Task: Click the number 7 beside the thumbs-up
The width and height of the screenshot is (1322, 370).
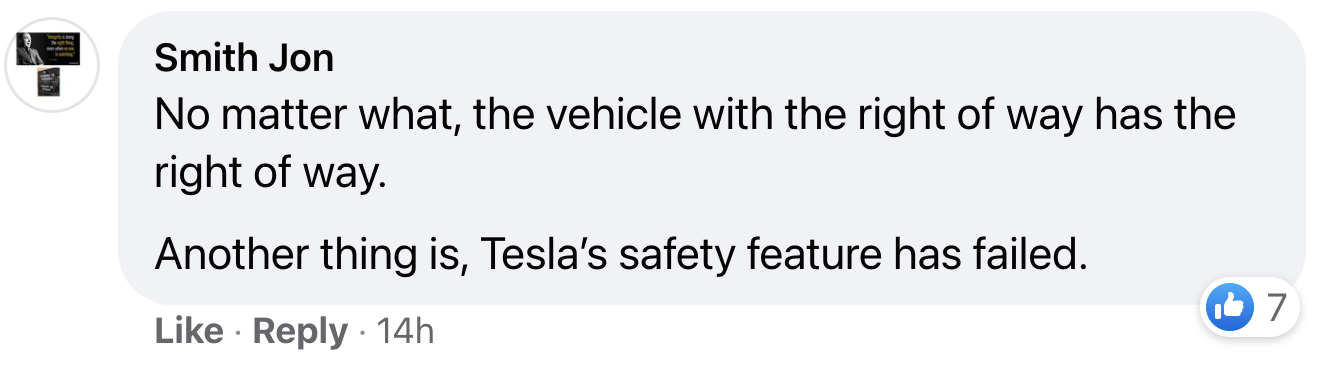Action: pyautogui.click(x=1275, y=307)
